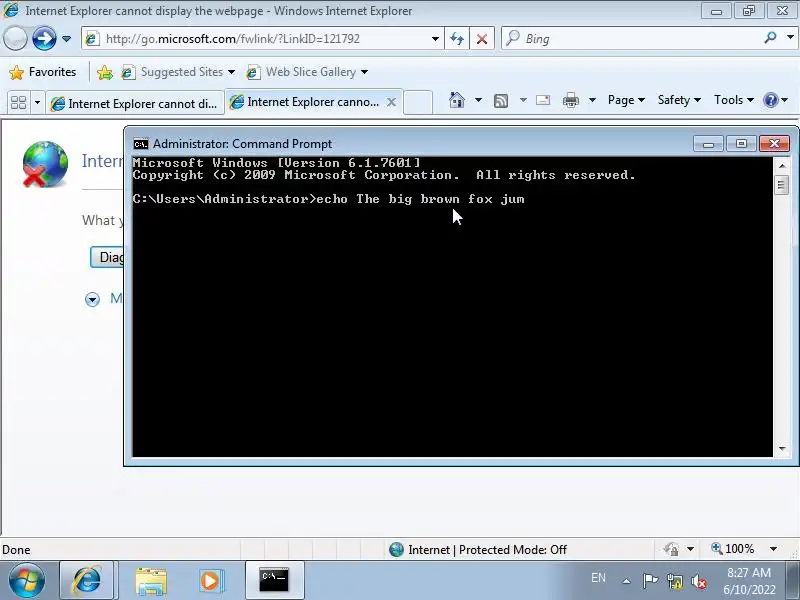This screenshot has width=800, height=600.
Task: Close the active Internet Explorer tab
Action: pyautogui.click(x=391, y=102)
